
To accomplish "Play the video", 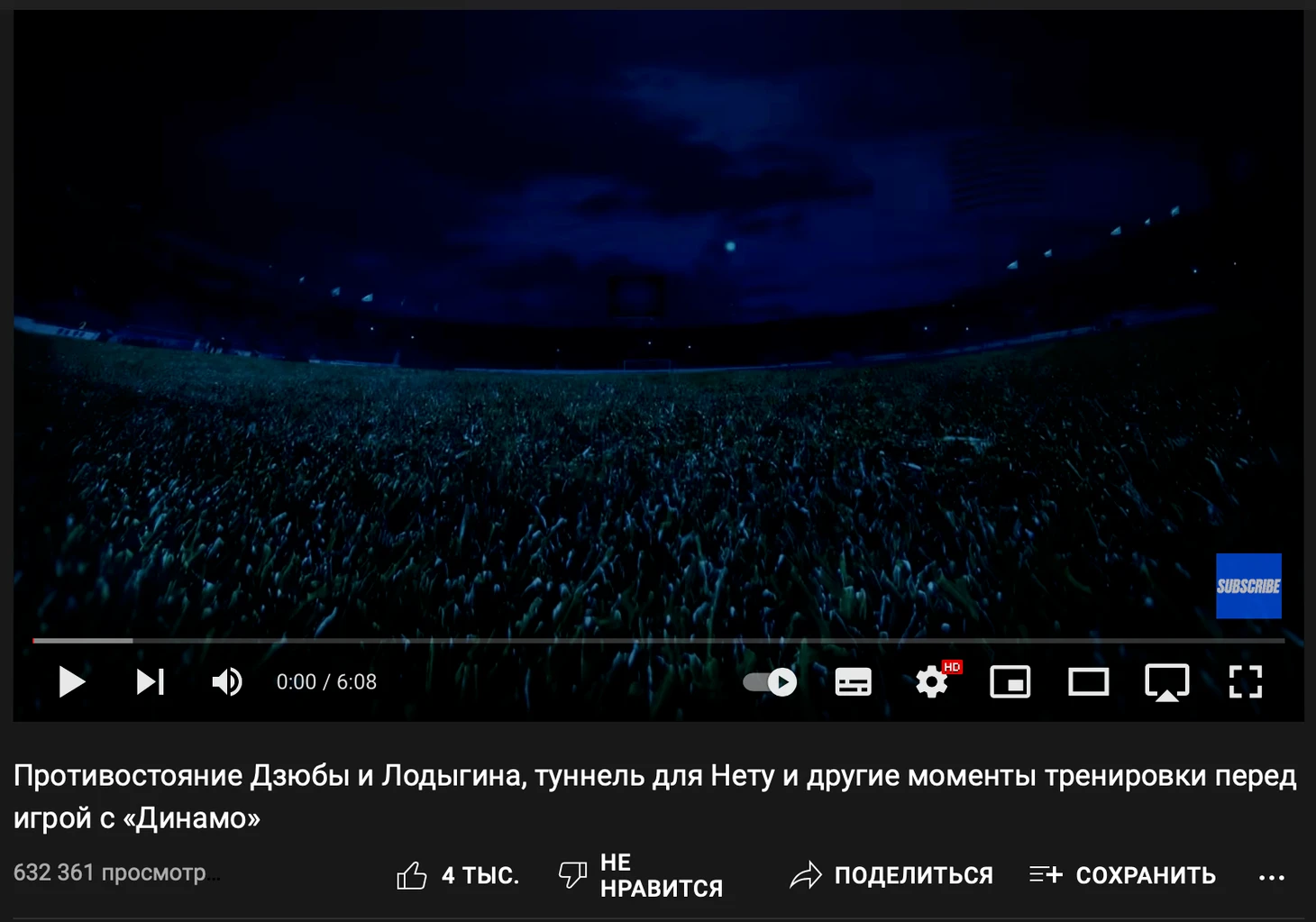I will click(71, 682).
